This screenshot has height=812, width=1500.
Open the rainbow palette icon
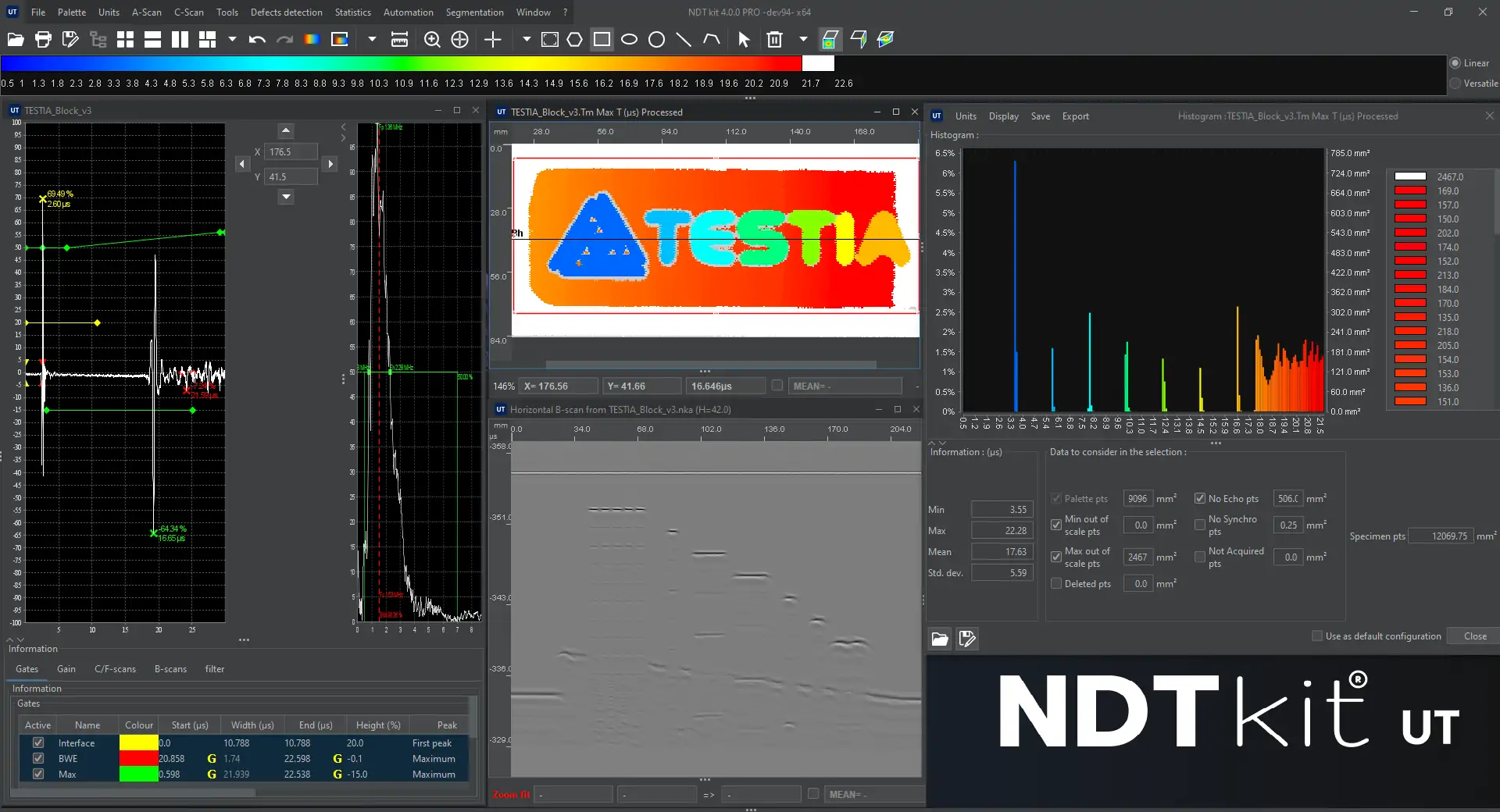coord(312,39)
